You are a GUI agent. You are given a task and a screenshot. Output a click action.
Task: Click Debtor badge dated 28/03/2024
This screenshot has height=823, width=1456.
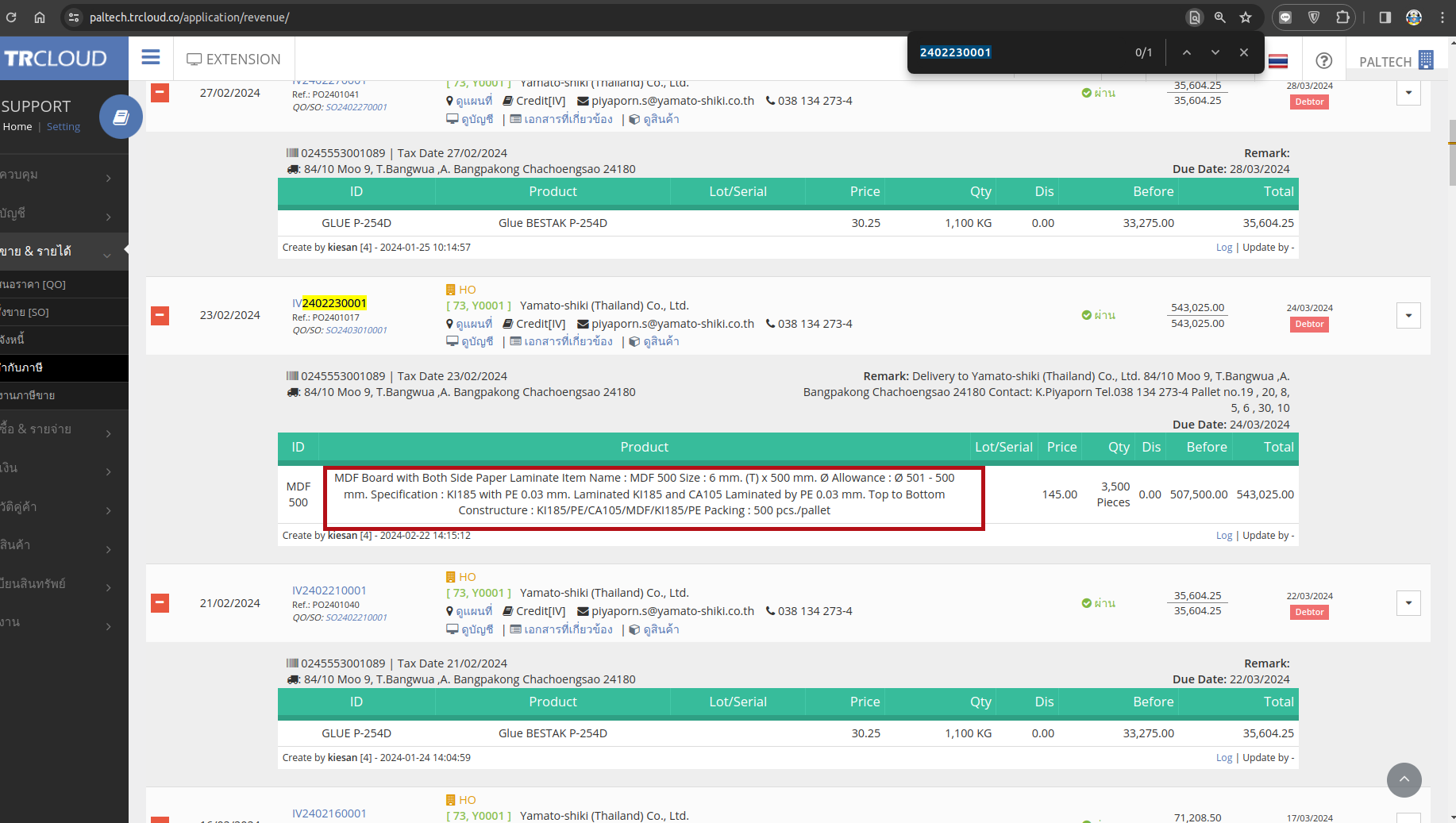click(x=1309, y=102)
